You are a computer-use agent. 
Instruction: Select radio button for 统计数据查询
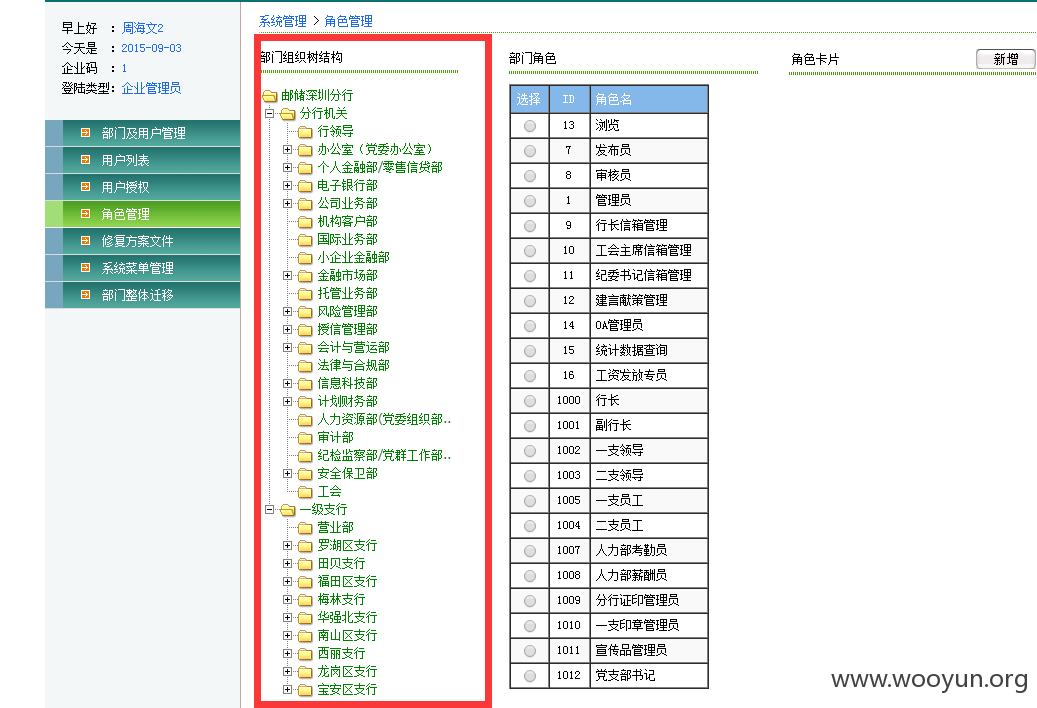coord(530,351)
